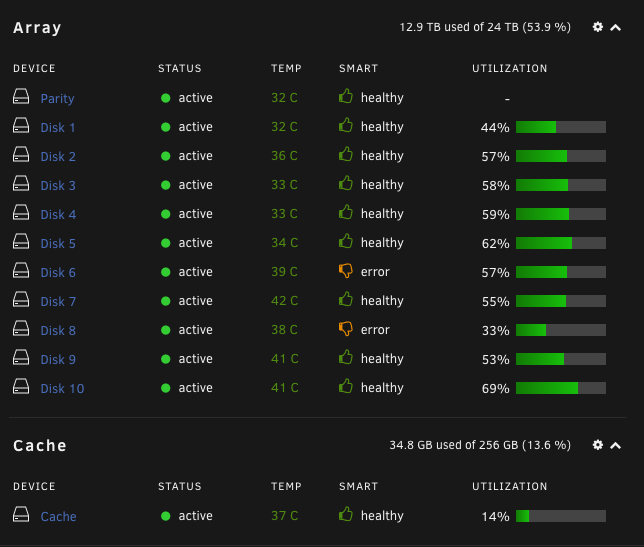This screenshot has height=547, width=644.
Task: Open the Cache section settings gear
Action: 598,445
